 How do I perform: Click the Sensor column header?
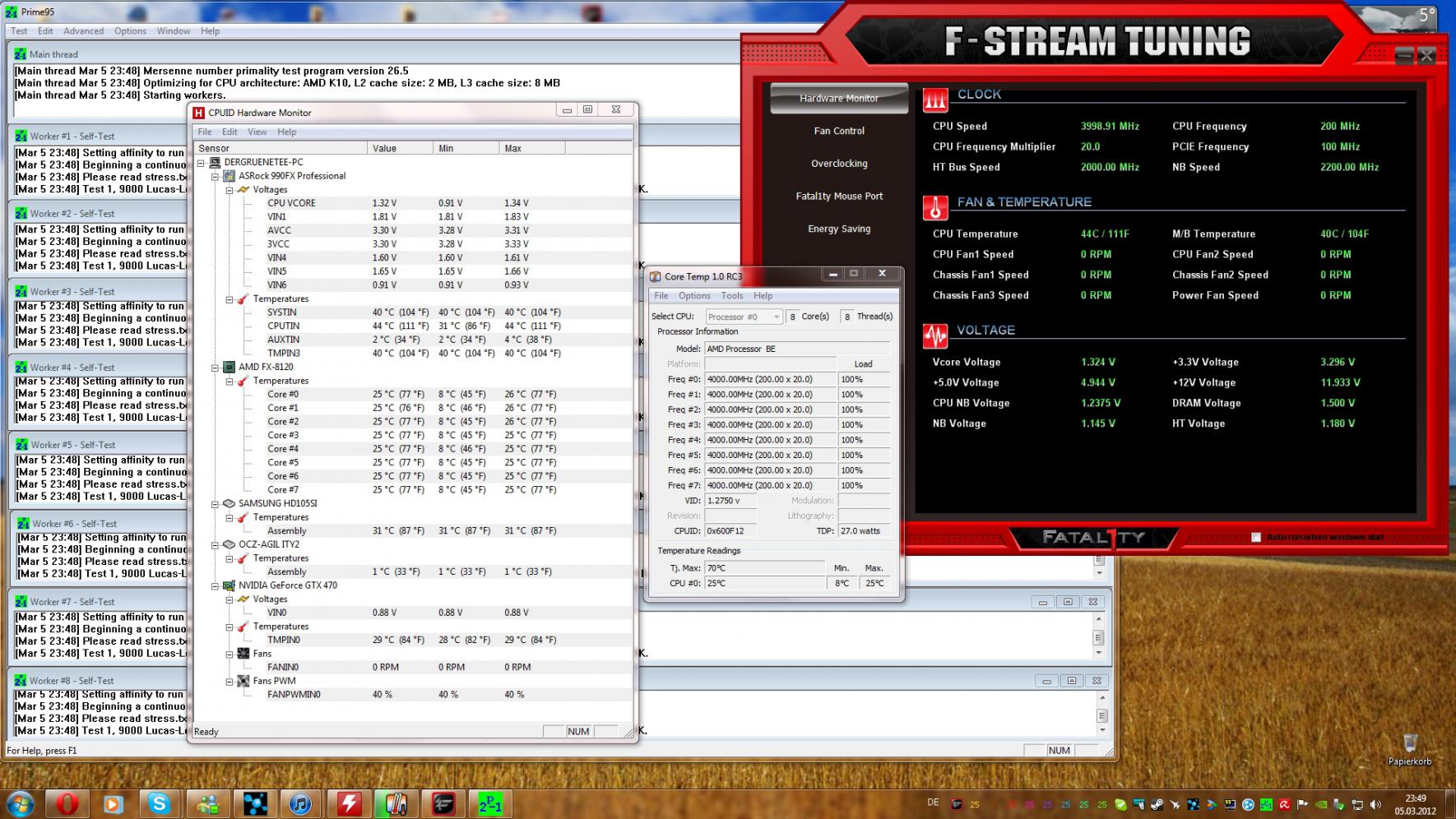tap(281, 148)
